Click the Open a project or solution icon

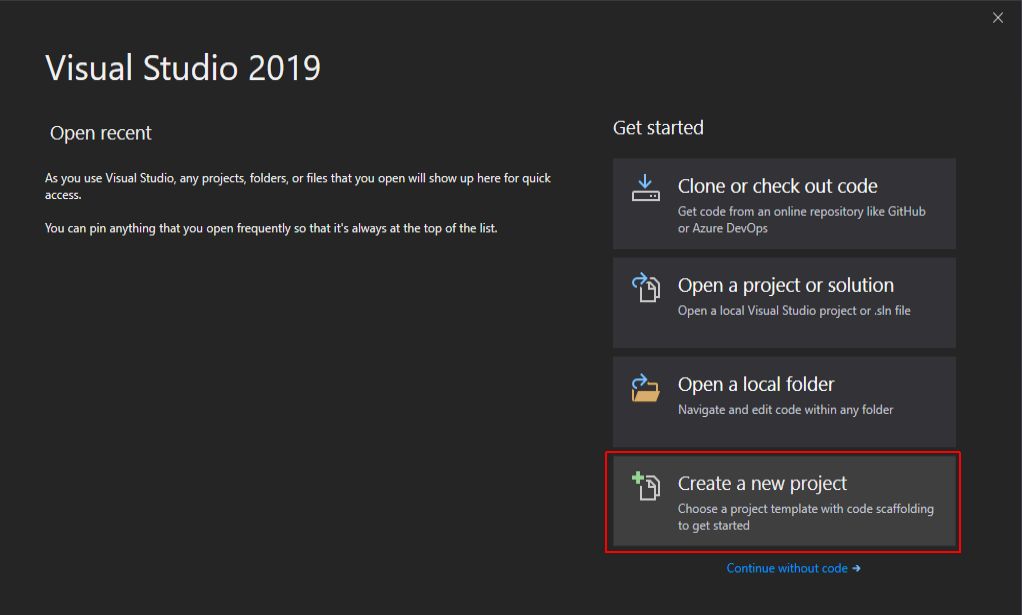[646, 288]
